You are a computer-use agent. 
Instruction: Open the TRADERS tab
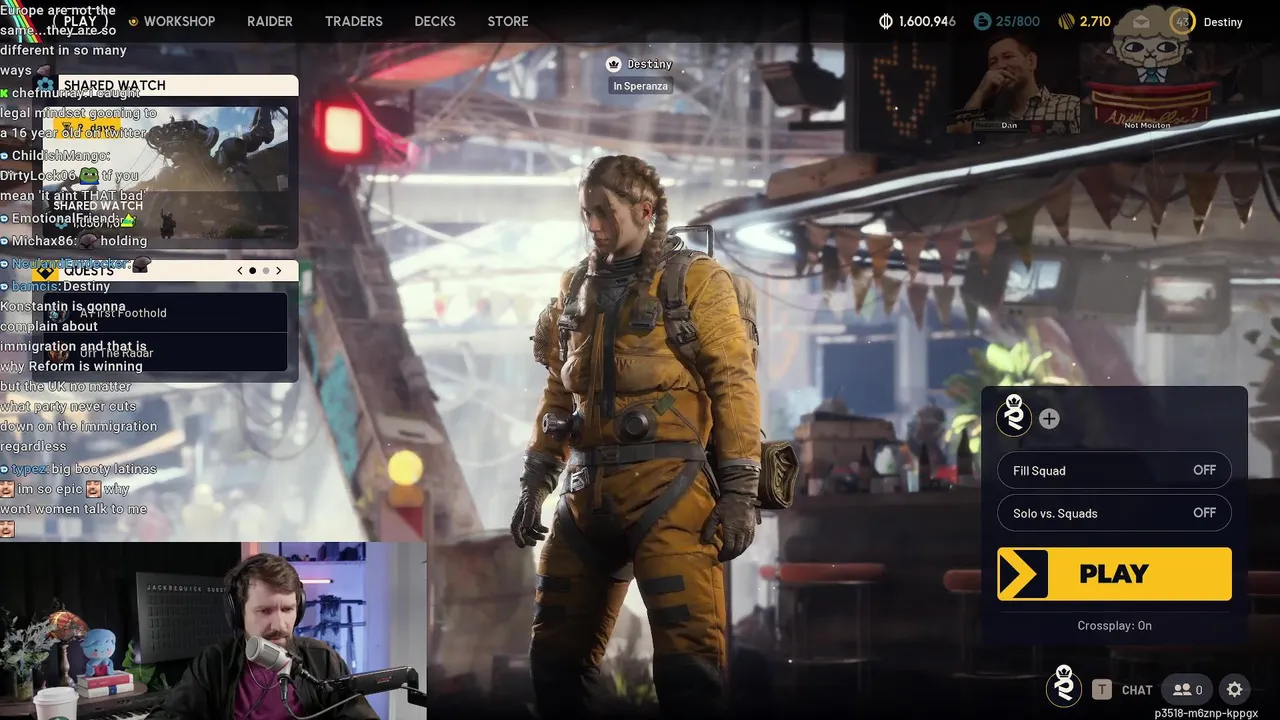(x=354, y=21)
